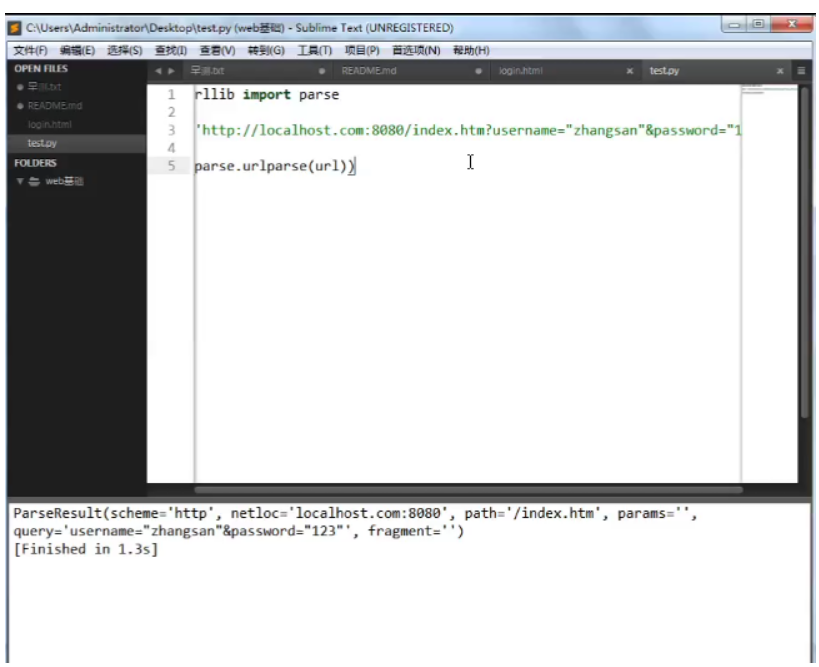Click the import keyword on line 1

click(x=266, y=95)
